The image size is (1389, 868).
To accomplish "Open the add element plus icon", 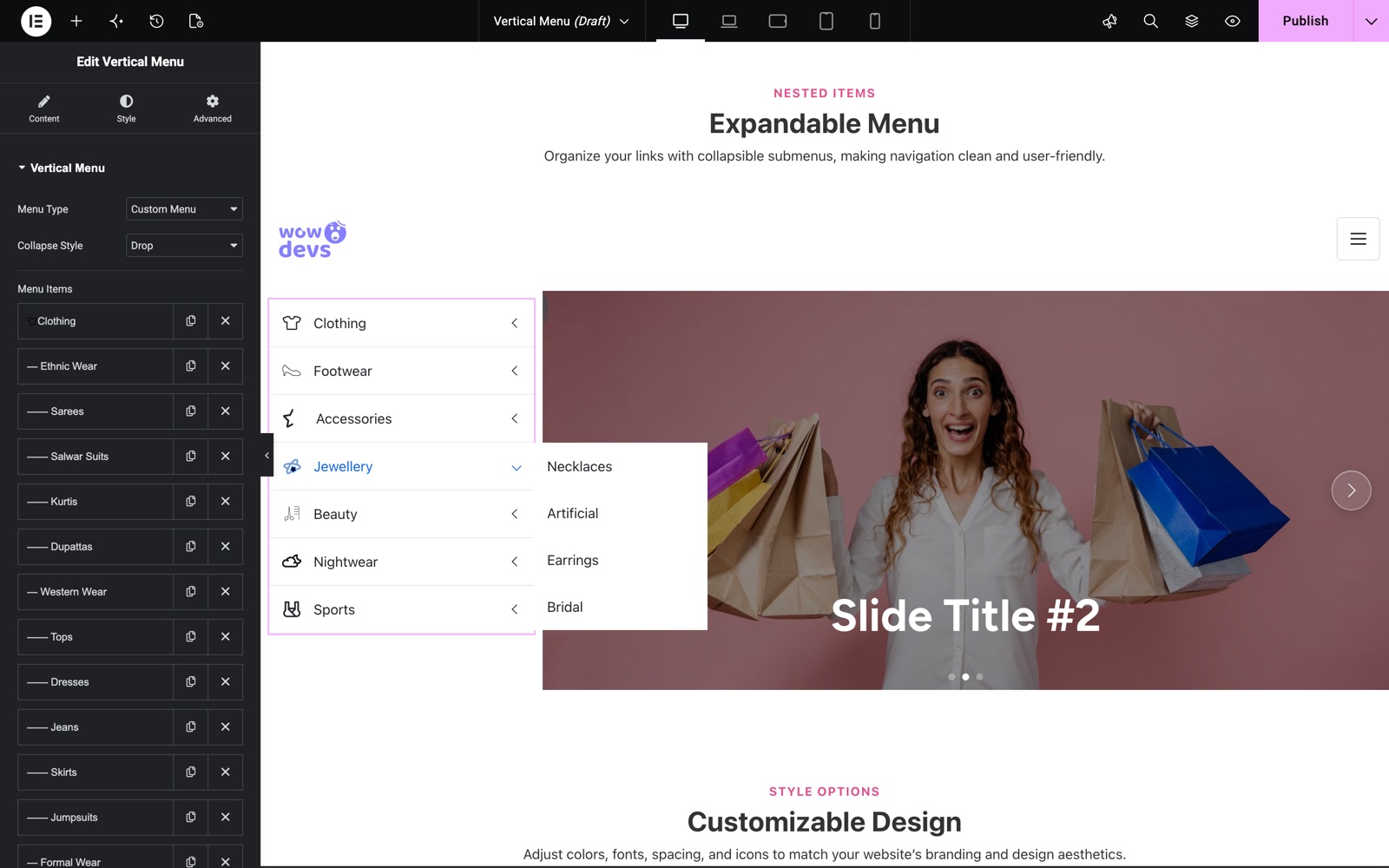I will click(x=76, y=21).
